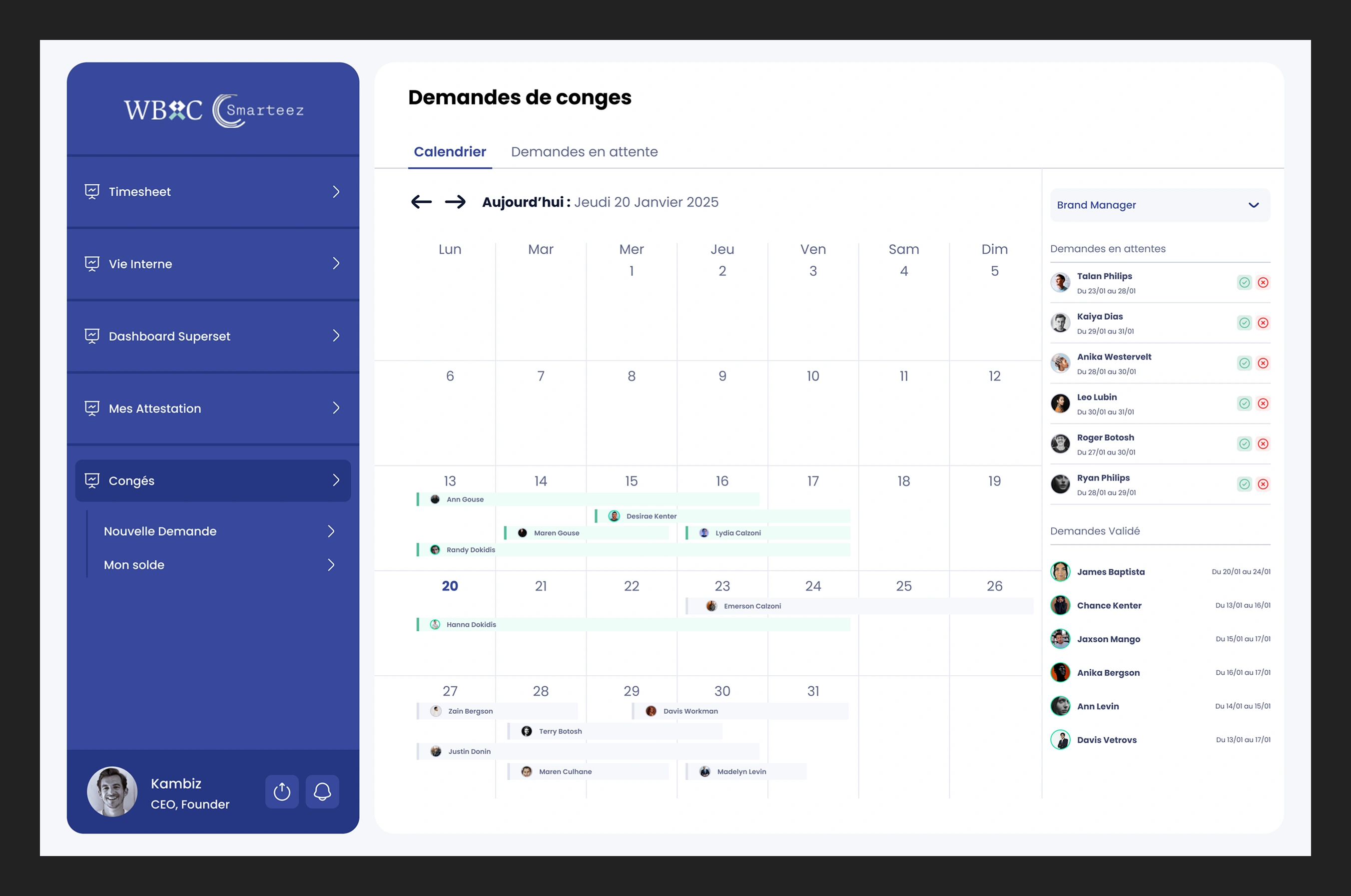Click the power/logout icon button

[x=282, y=792]
